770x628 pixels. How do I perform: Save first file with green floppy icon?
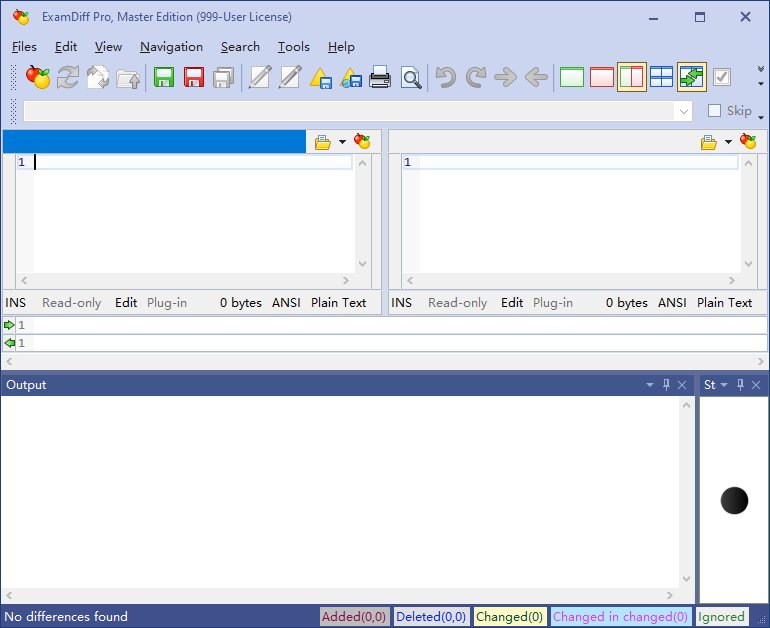click(x=164, y=77)
